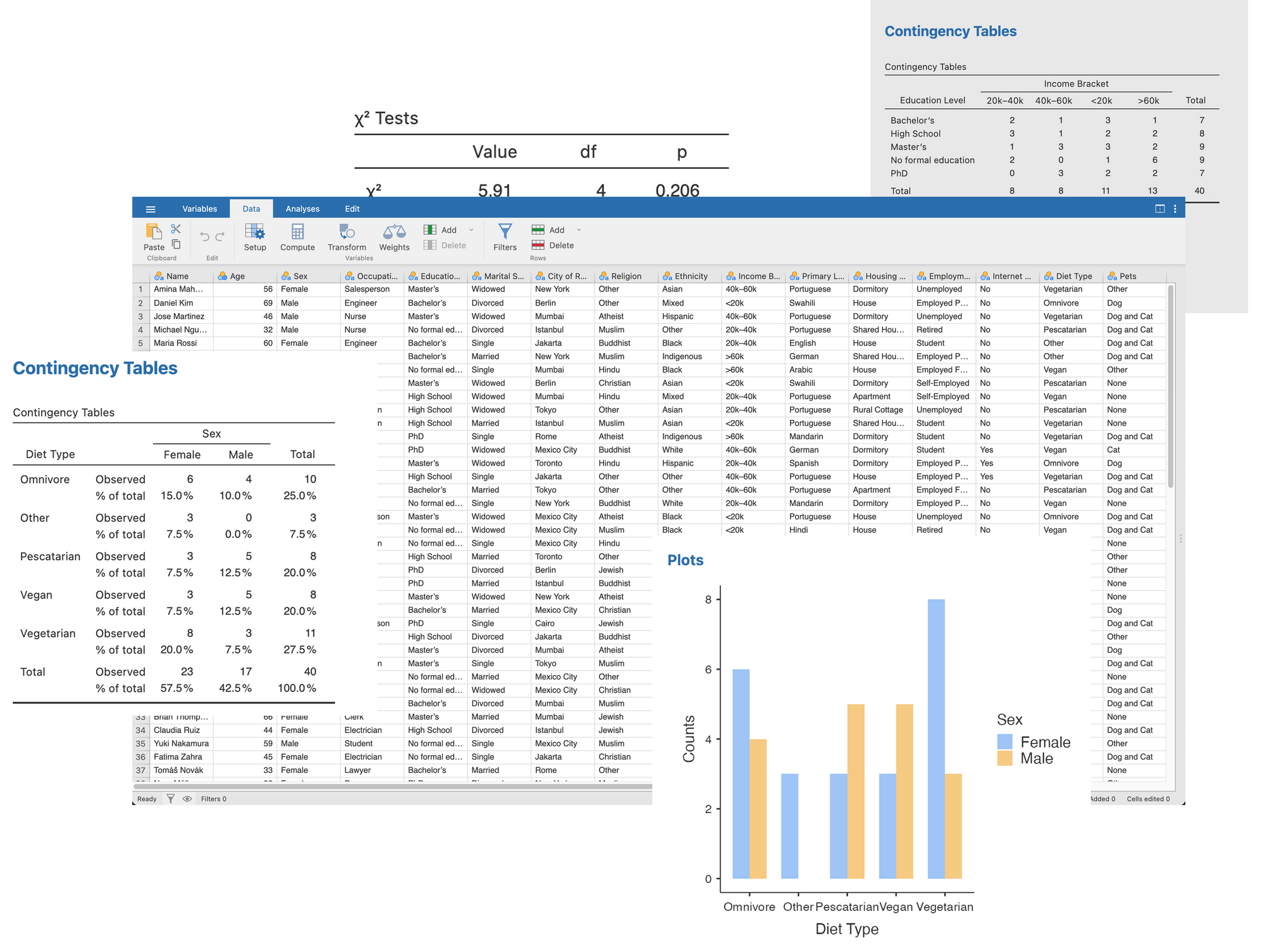Click the Copy icon below scissors
The width and height of the screenshot is (1265, 952).
176,244
